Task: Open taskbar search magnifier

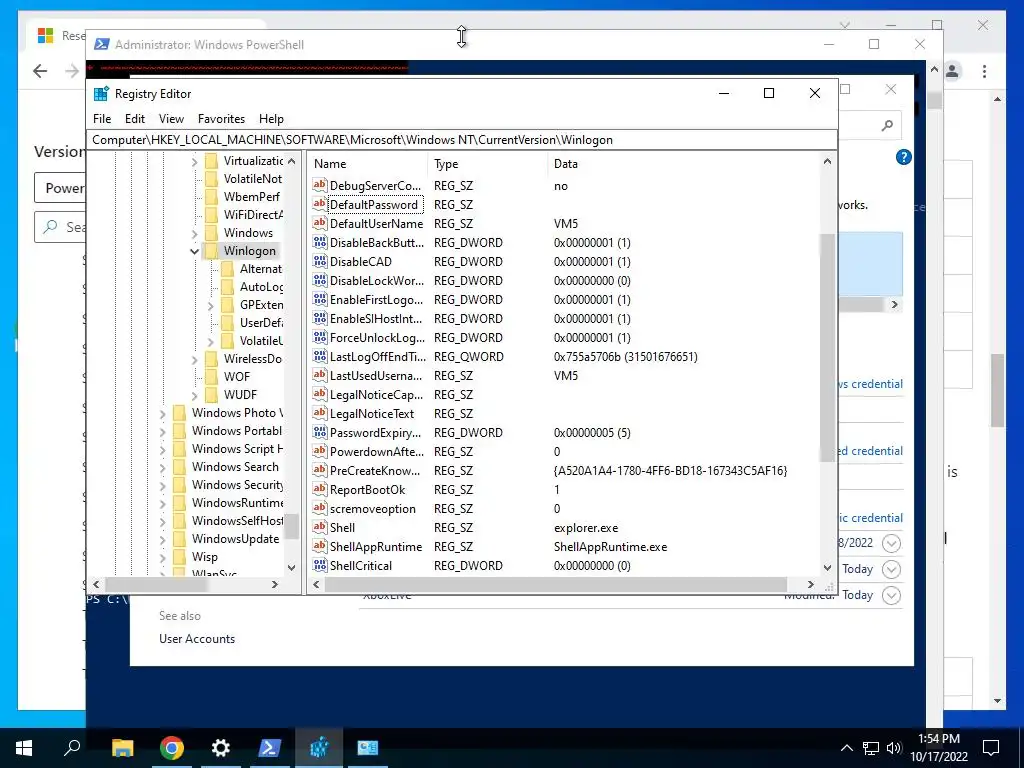Action: point(72,748)
